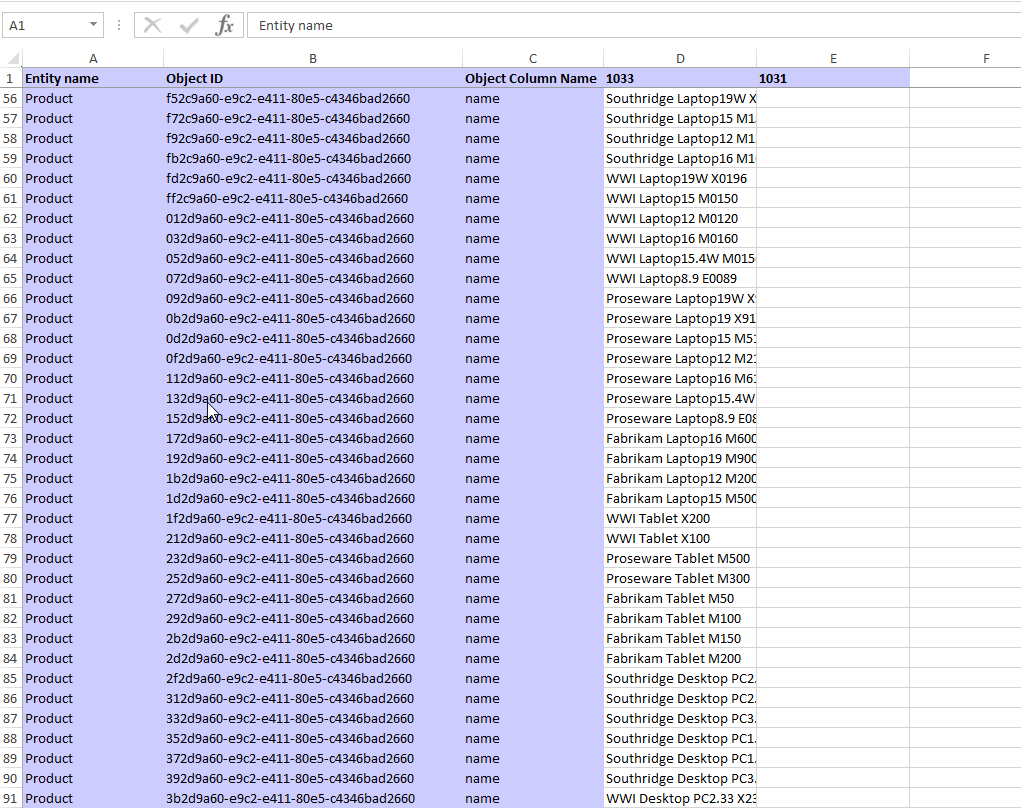Select column E header
The image size is (1021, 808).
pos(833,59)
